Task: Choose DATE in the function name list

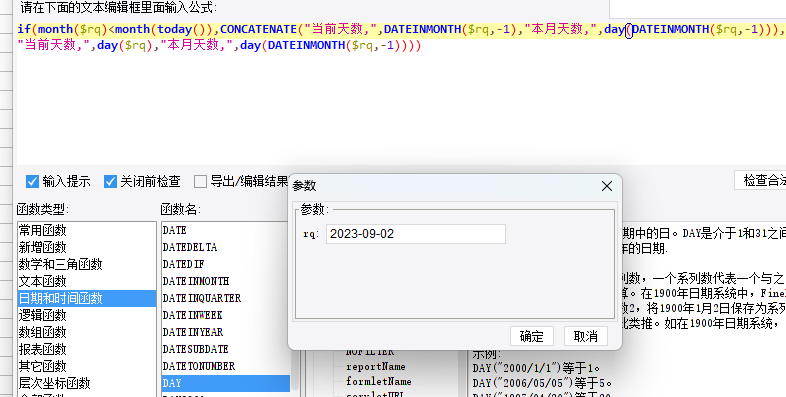Action: pyautogui.click(x=225, y=230)
